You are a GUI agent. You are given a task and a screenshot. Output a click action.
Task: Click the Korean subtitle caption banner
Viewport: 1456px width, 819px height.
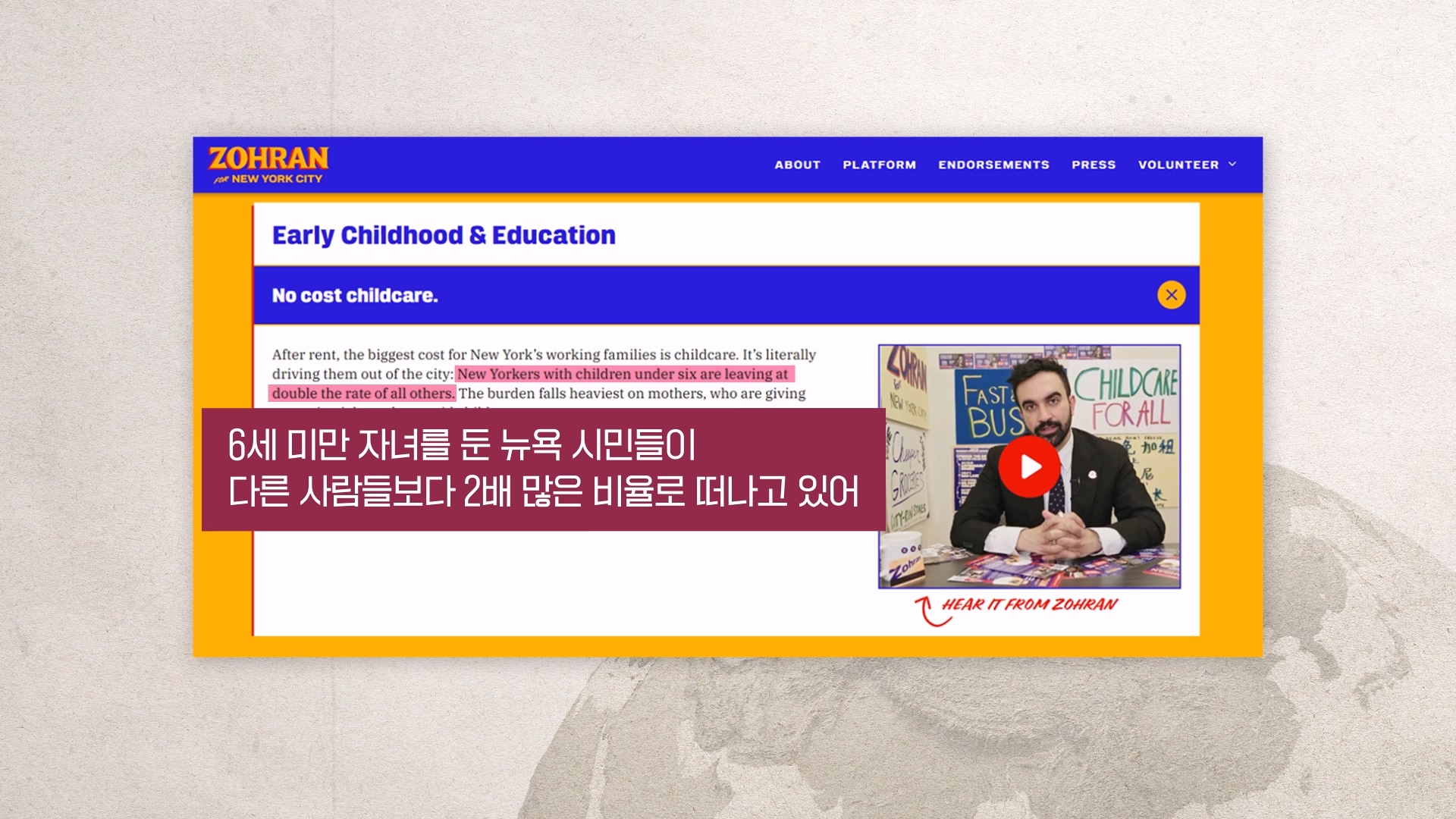[x=543, y=469]
